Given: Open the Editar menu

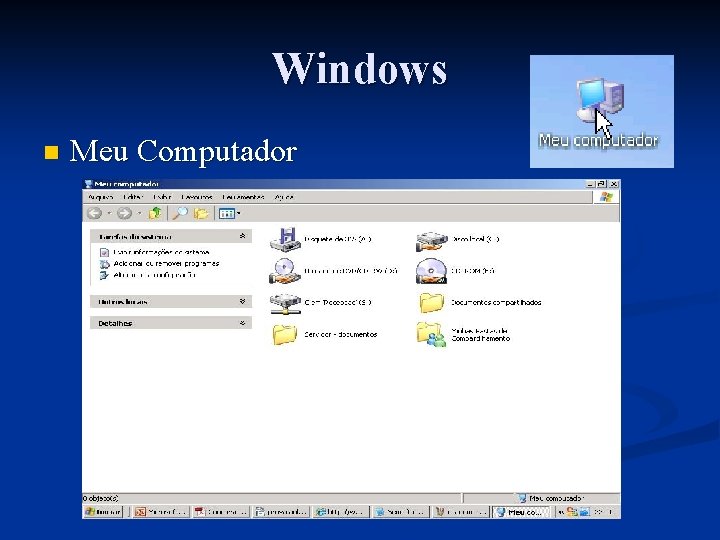Looking at the screenshot, I should (x=133, y=197).
